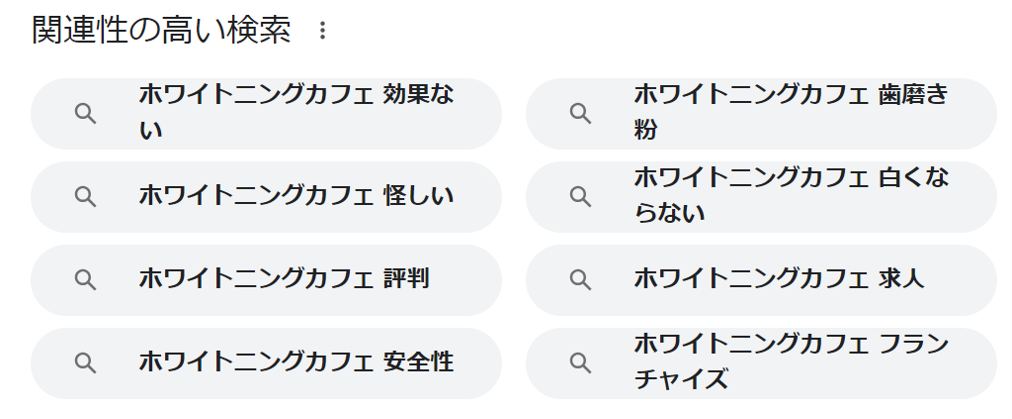Click magnifier icon beside 安全性 suggestion
This screenshot has height=419, width=1012.
(x=86, y=362)
